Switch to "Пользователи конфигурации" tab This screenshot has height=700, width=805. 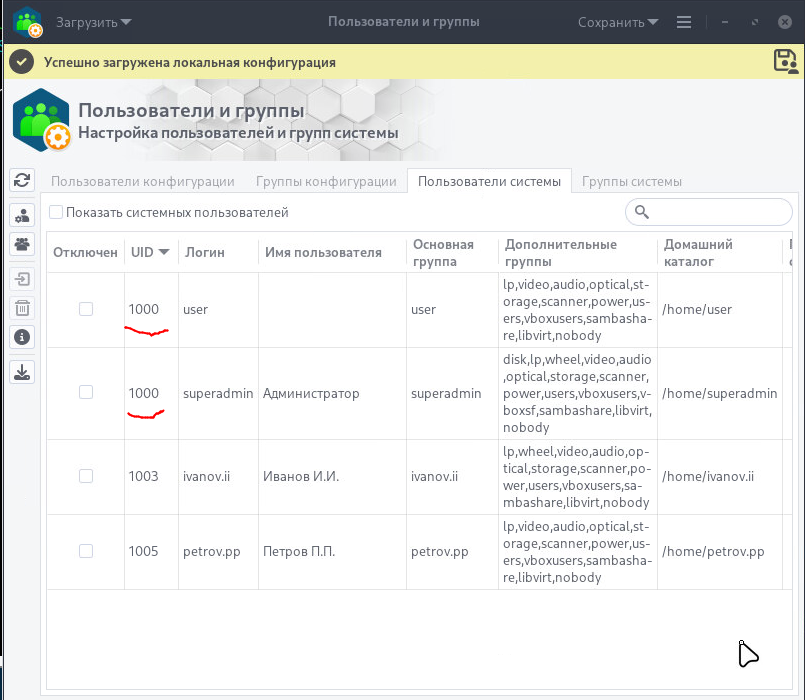tap(143, 181)
